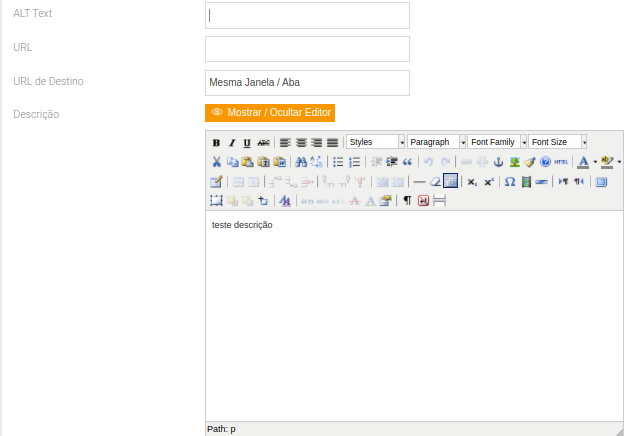Click the 'p' element in Path bar
Image resolution: width=625 pixels, height=436 pixels.
pos(233,429)
